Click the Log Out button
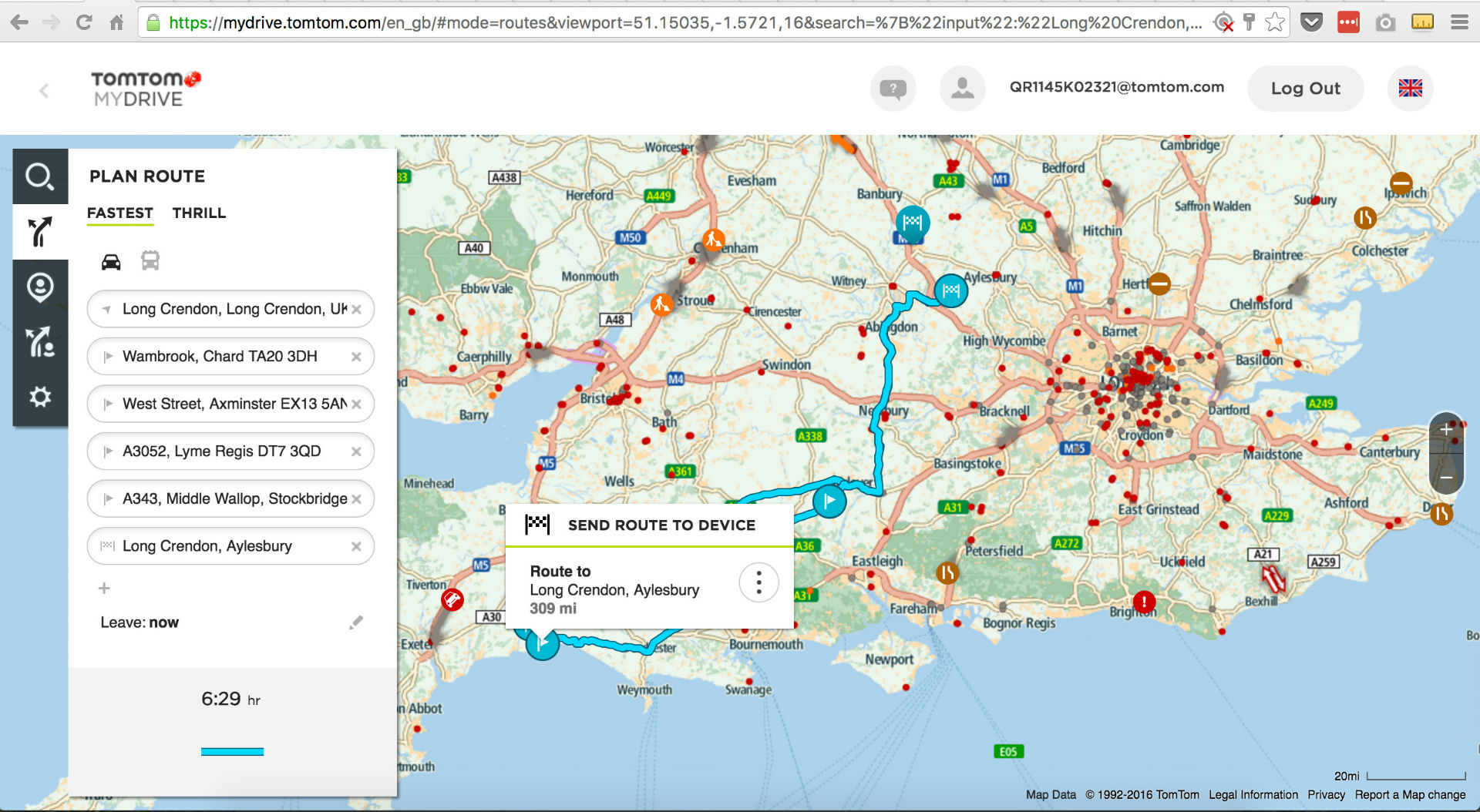 click(1305, 89)
